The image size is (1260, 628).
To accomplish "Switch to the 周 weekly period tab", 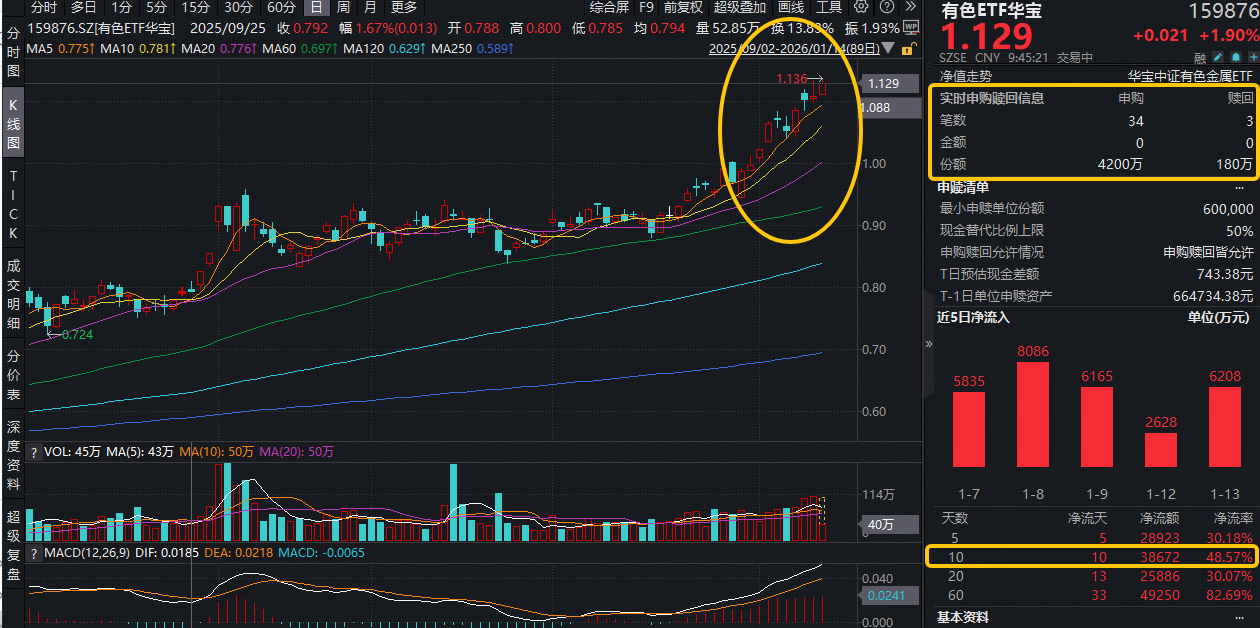I will (x=343, y=7).
